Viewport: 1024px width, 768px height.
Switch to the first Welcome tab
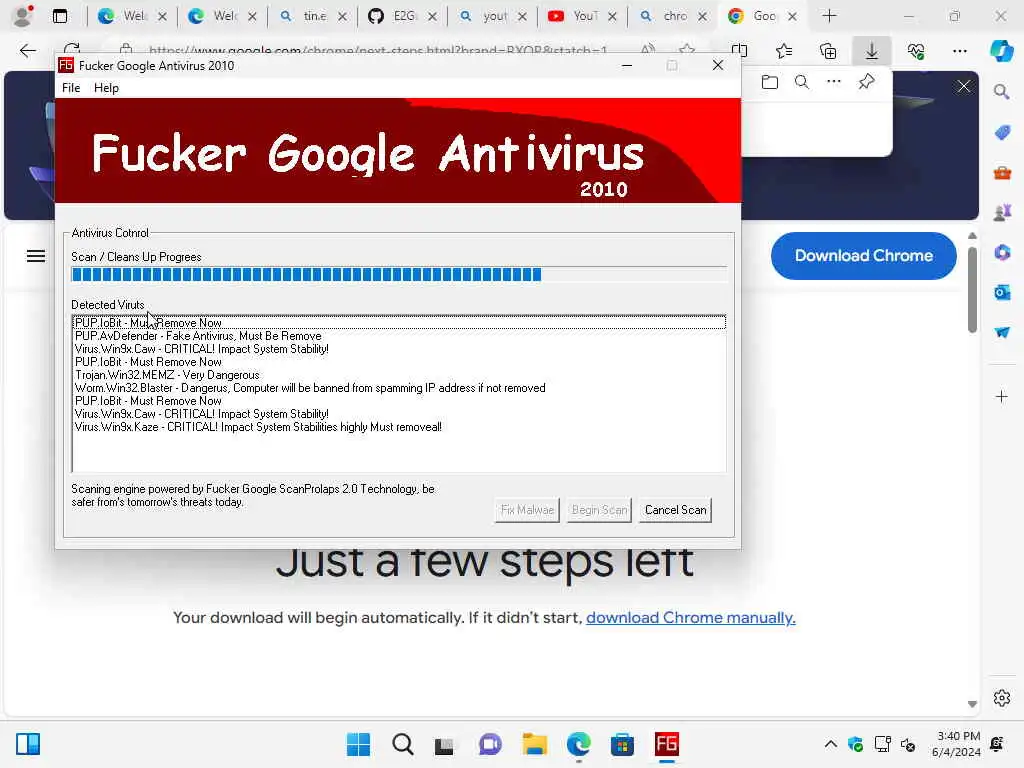click(x=131, y=16)
